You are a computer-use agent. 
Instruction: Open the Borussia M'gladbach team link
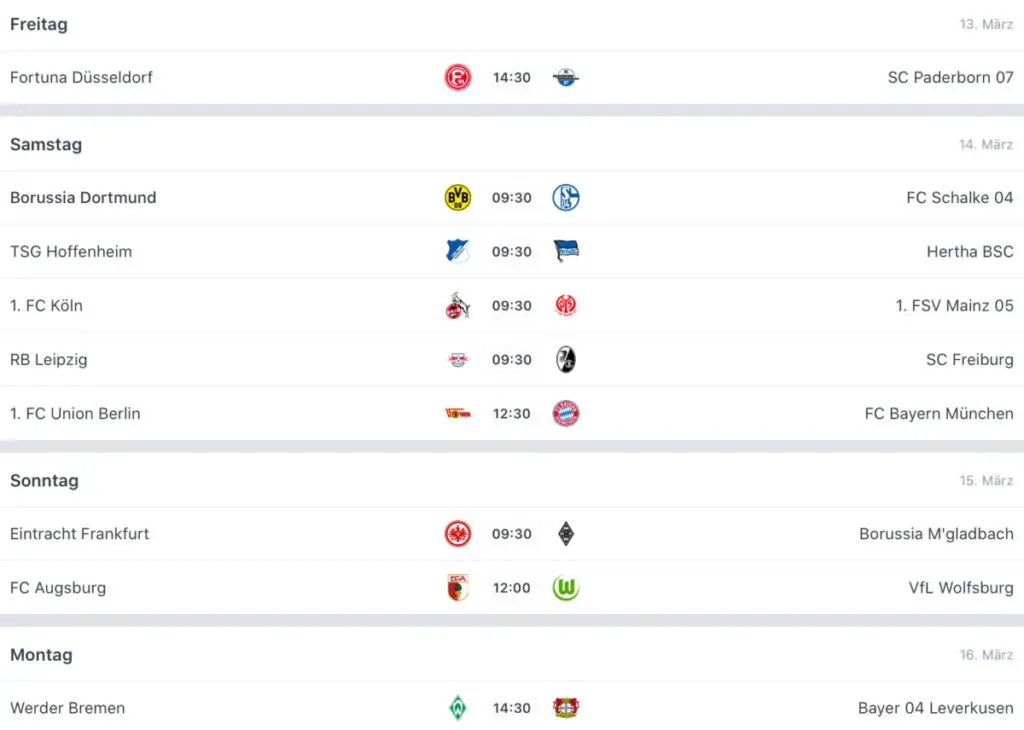(x=936, y=534)
